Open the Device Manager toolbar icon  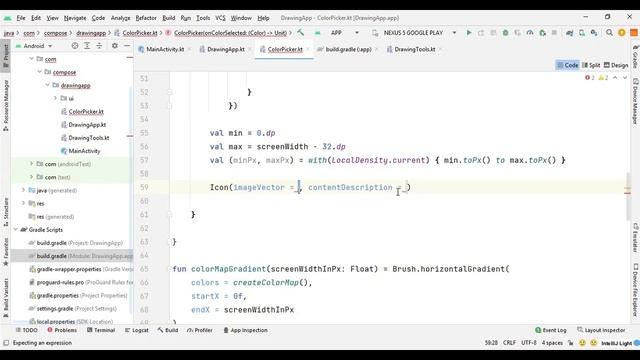(582, 33)
